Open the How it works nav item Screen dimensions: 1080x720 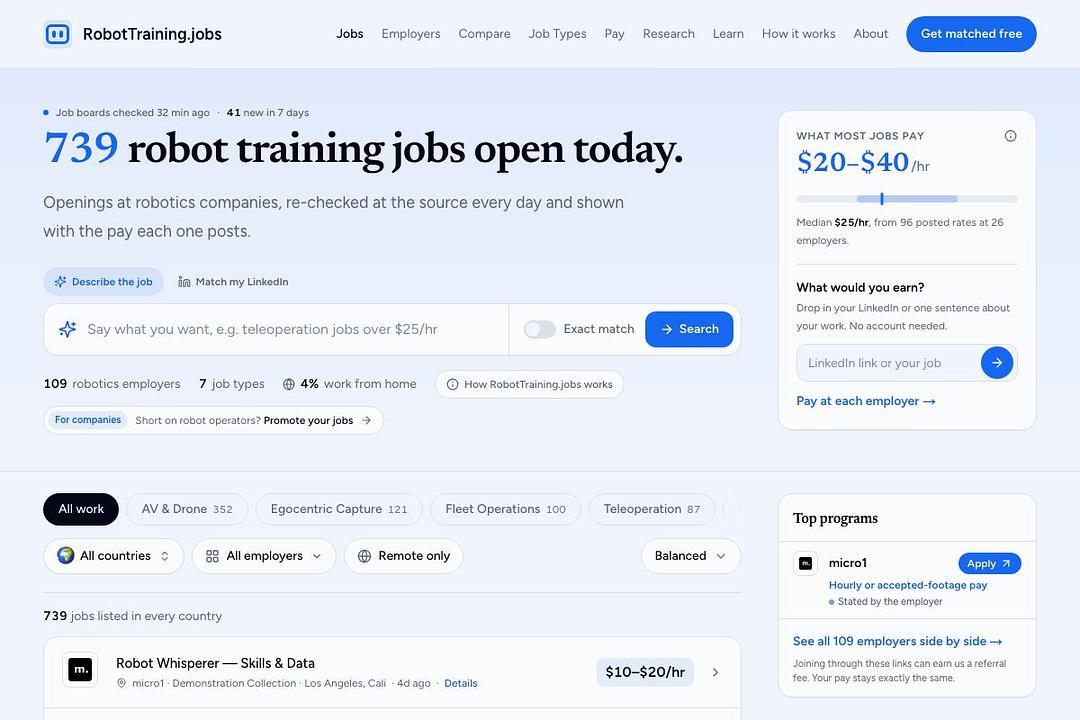[x=798, y=34]
